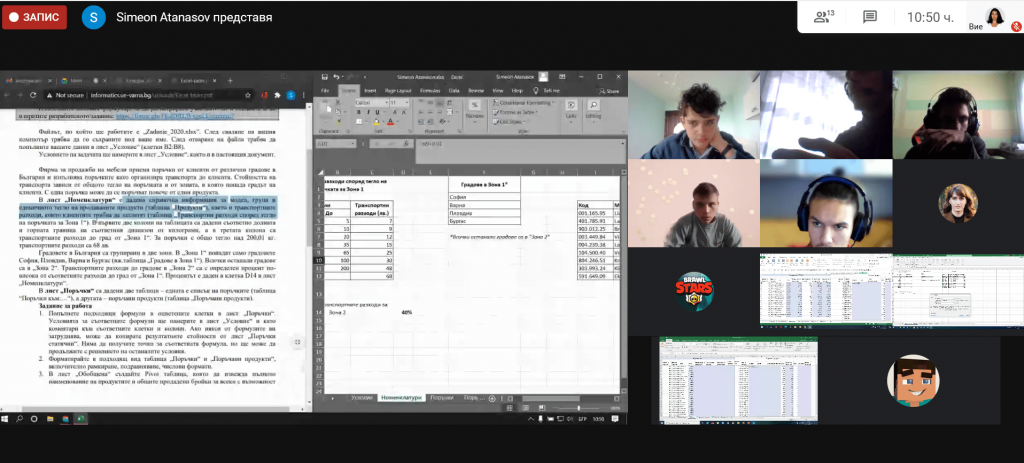Screen dimensions: 1024x463
Task: Open the font size dropdown
Action: 407,103
